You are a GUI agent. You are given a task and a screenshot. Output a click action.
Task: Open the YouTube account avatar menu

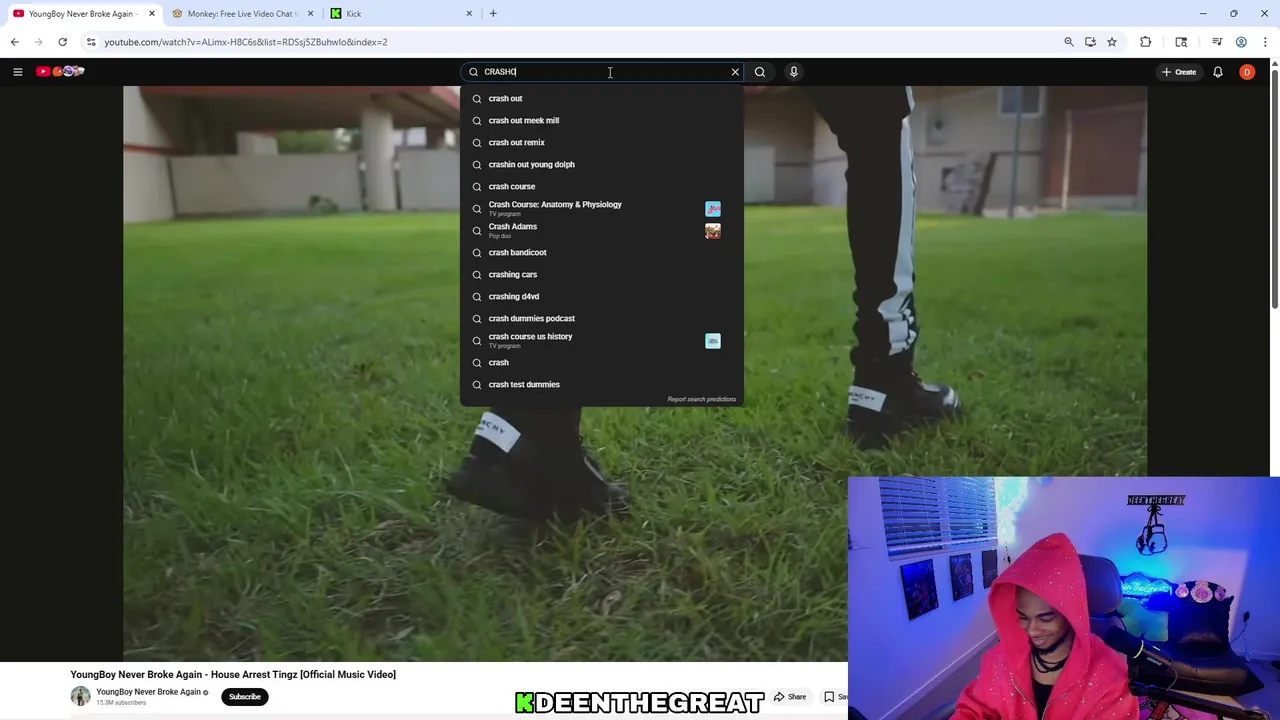tap(1247, 72)
